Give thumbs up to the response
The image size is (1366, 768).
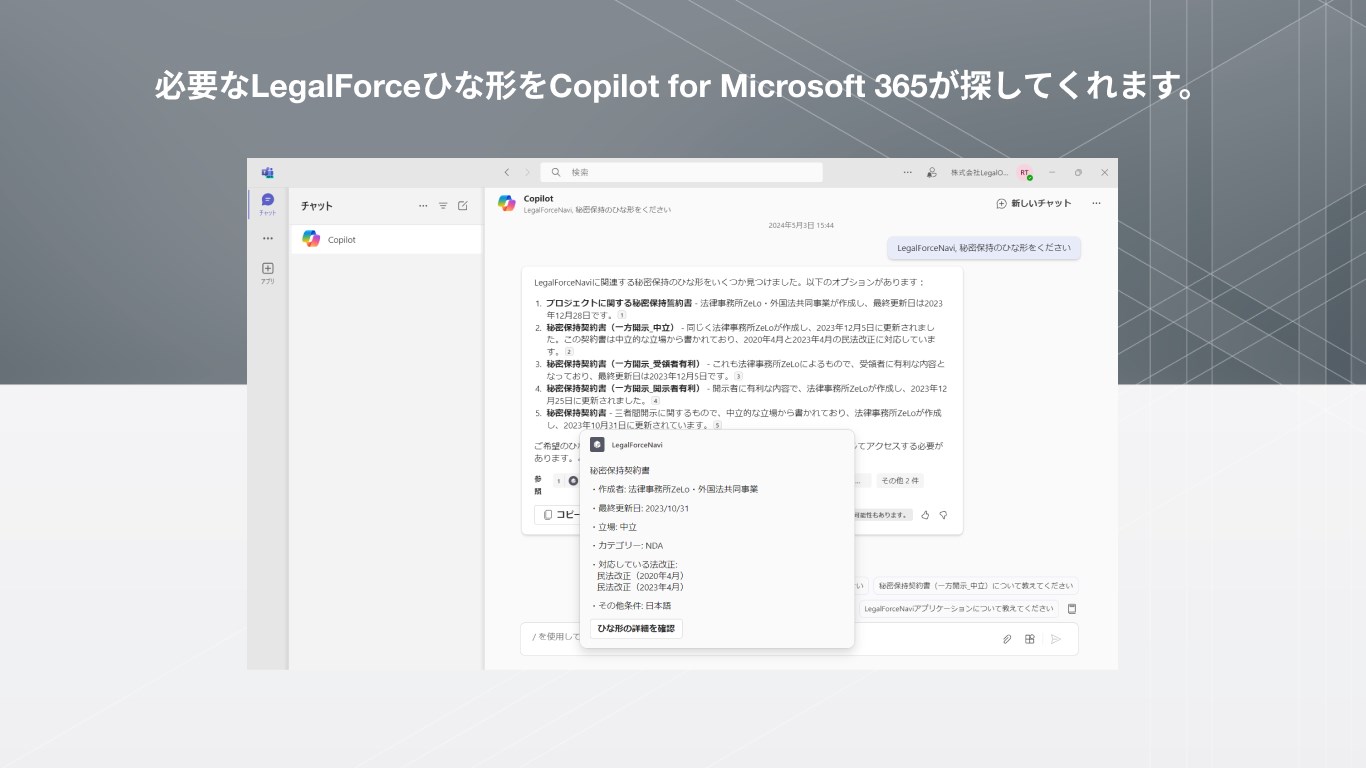point(925,515)
